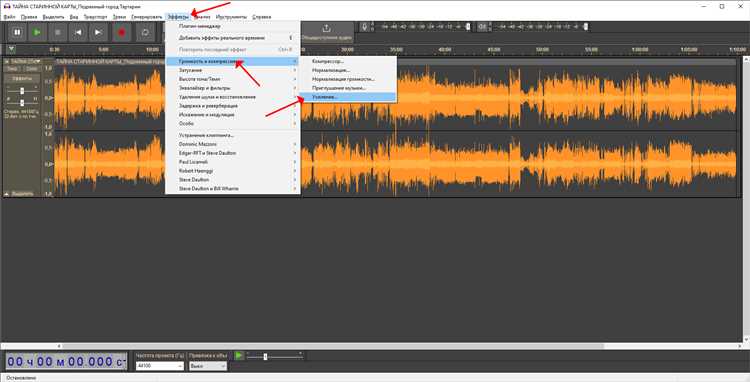This screenshot has height=382, width=750.
Task: Expand Noise removal and repair submenu
Action: click(233, 97)
